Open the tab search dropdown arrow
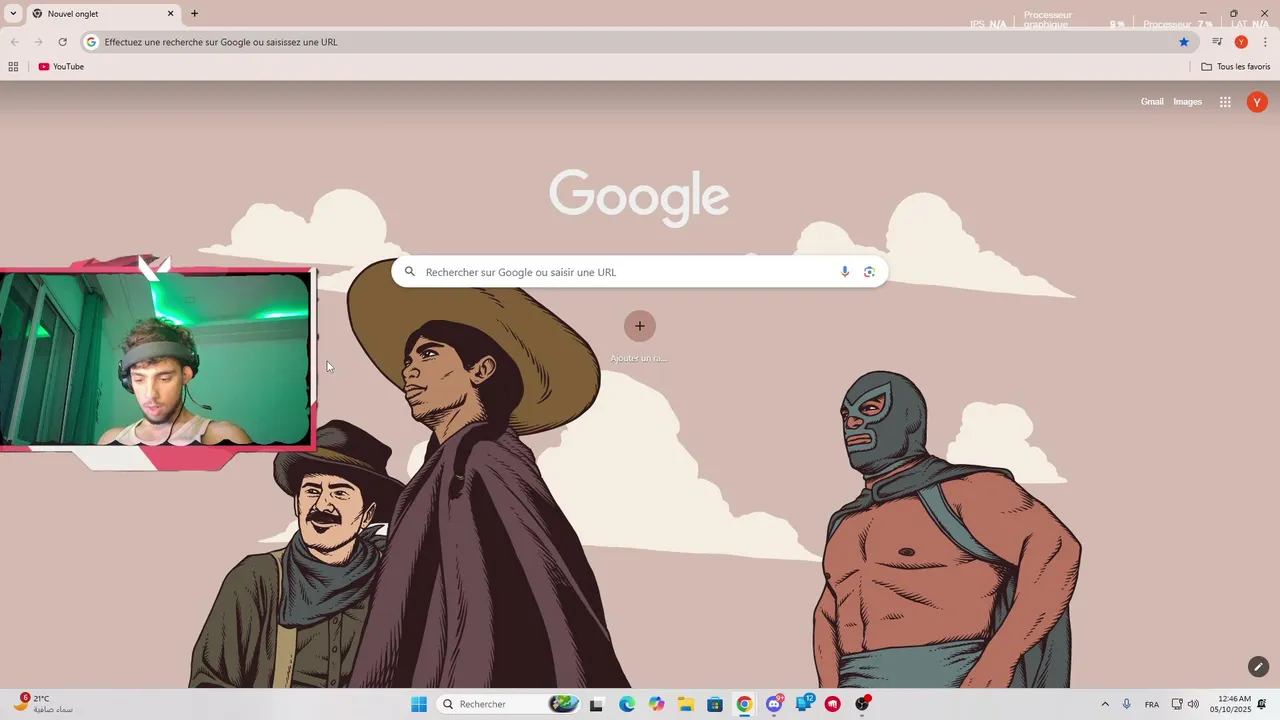 (13, 14)
